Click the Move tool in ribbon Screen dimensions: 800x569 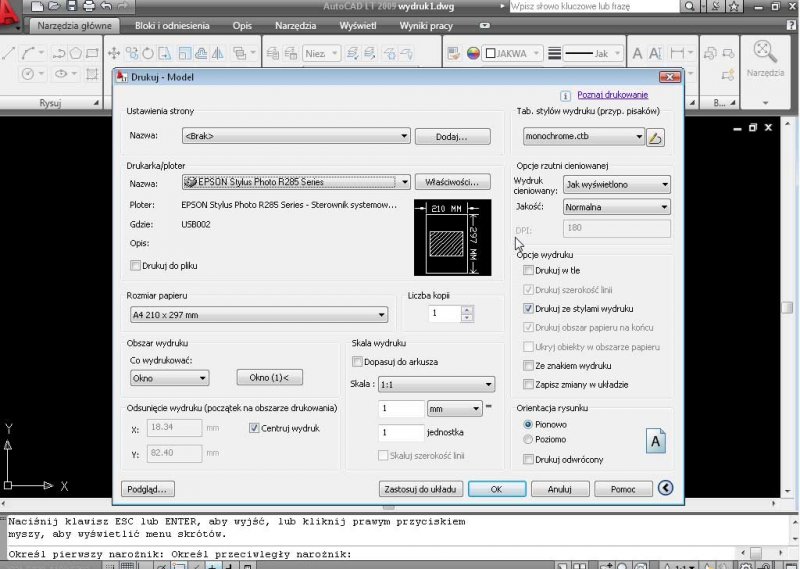pos(114,53)
